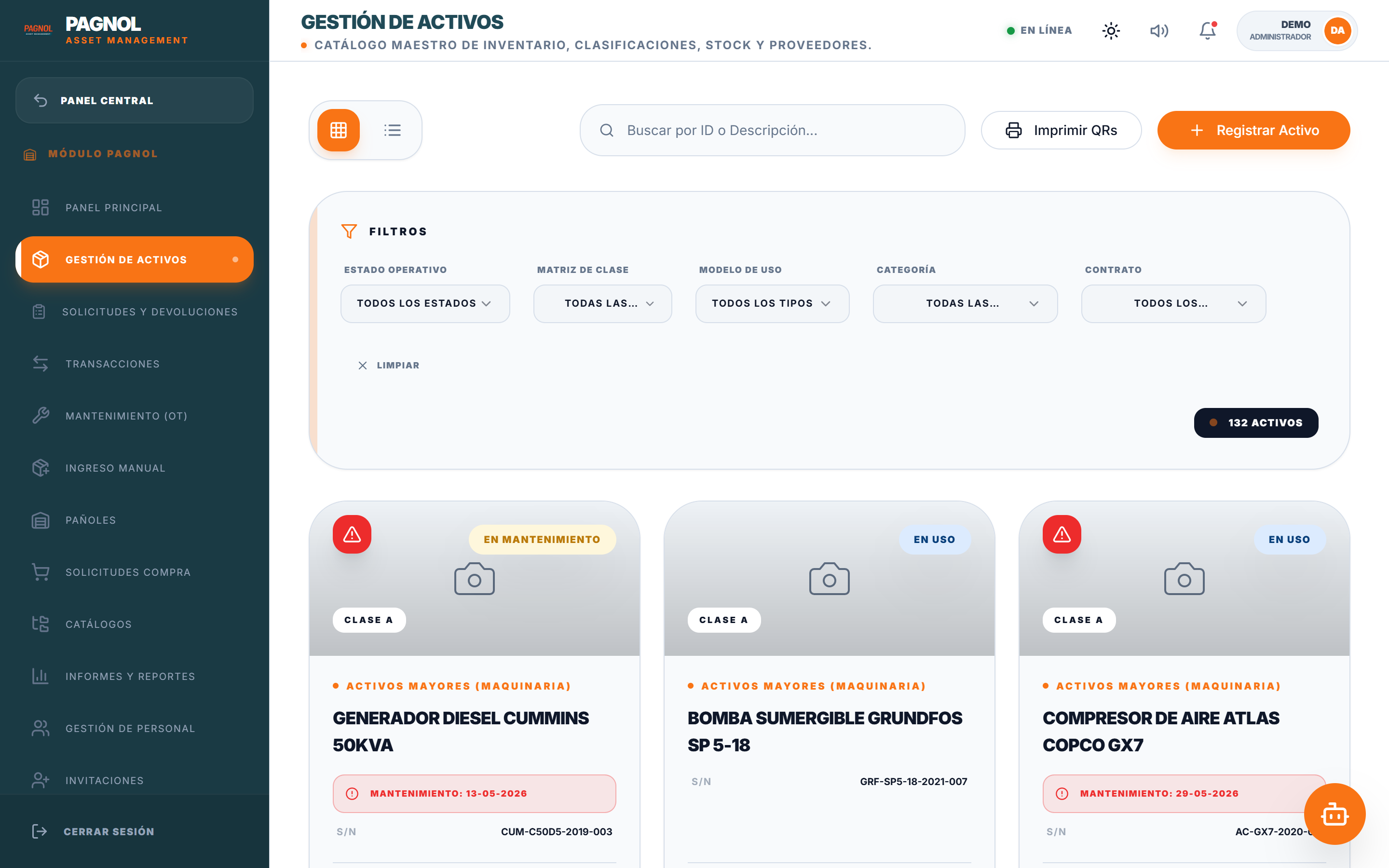
Task: Click the 132 Activos counter badge
Action: [x=1256, y=422]
